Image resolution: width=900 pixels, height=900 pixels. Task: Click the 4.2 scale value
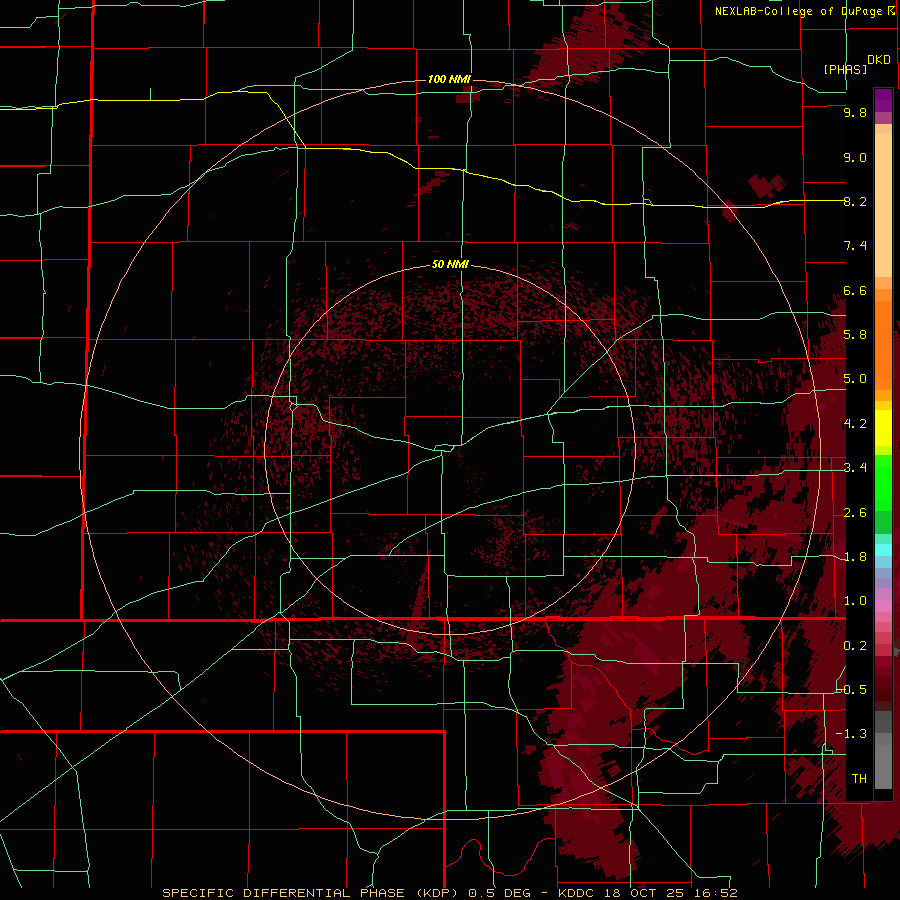[855, 424]
